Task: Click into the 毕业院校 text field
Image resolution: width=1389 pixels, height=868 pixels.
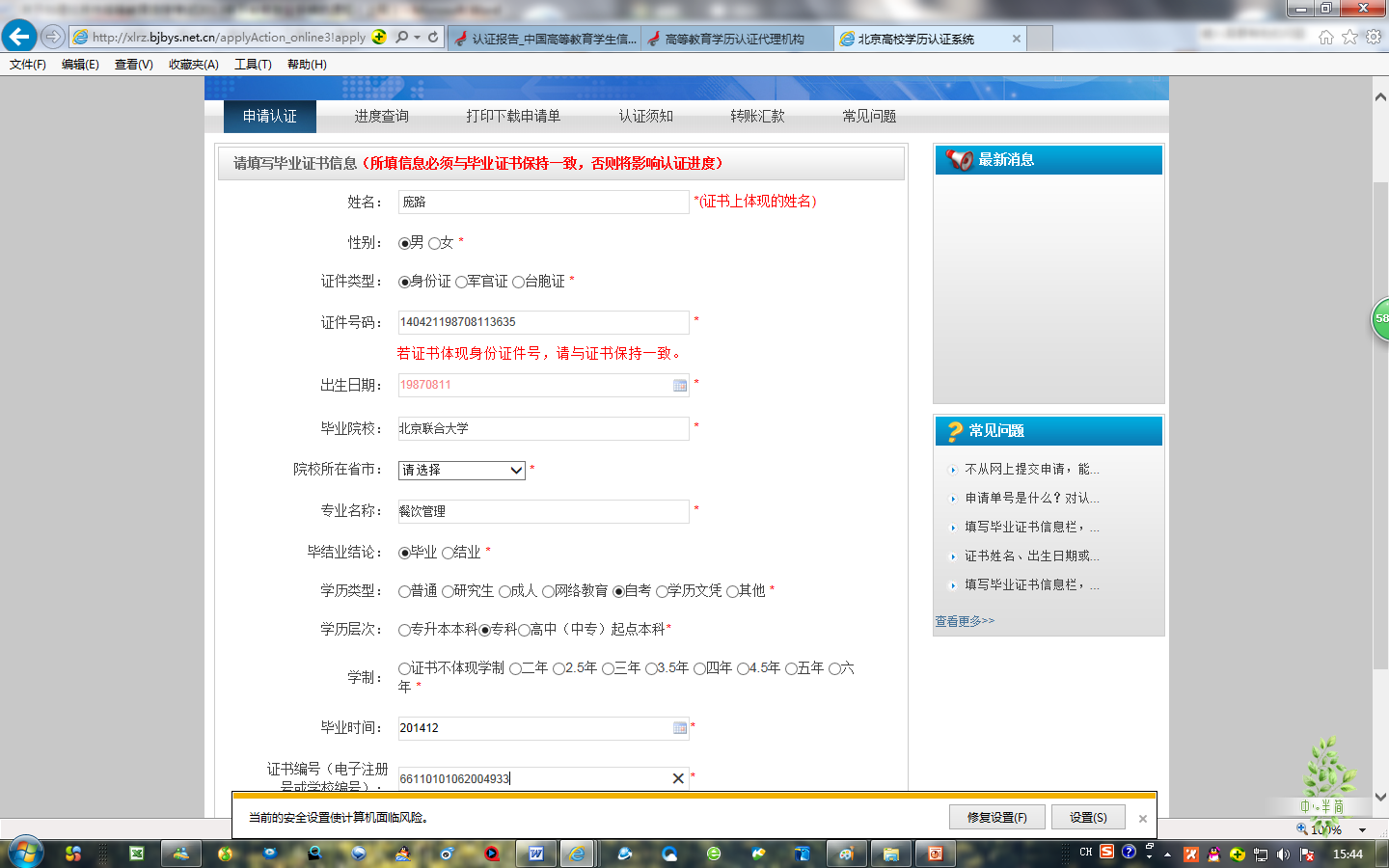Action: [x=543, y=428]
